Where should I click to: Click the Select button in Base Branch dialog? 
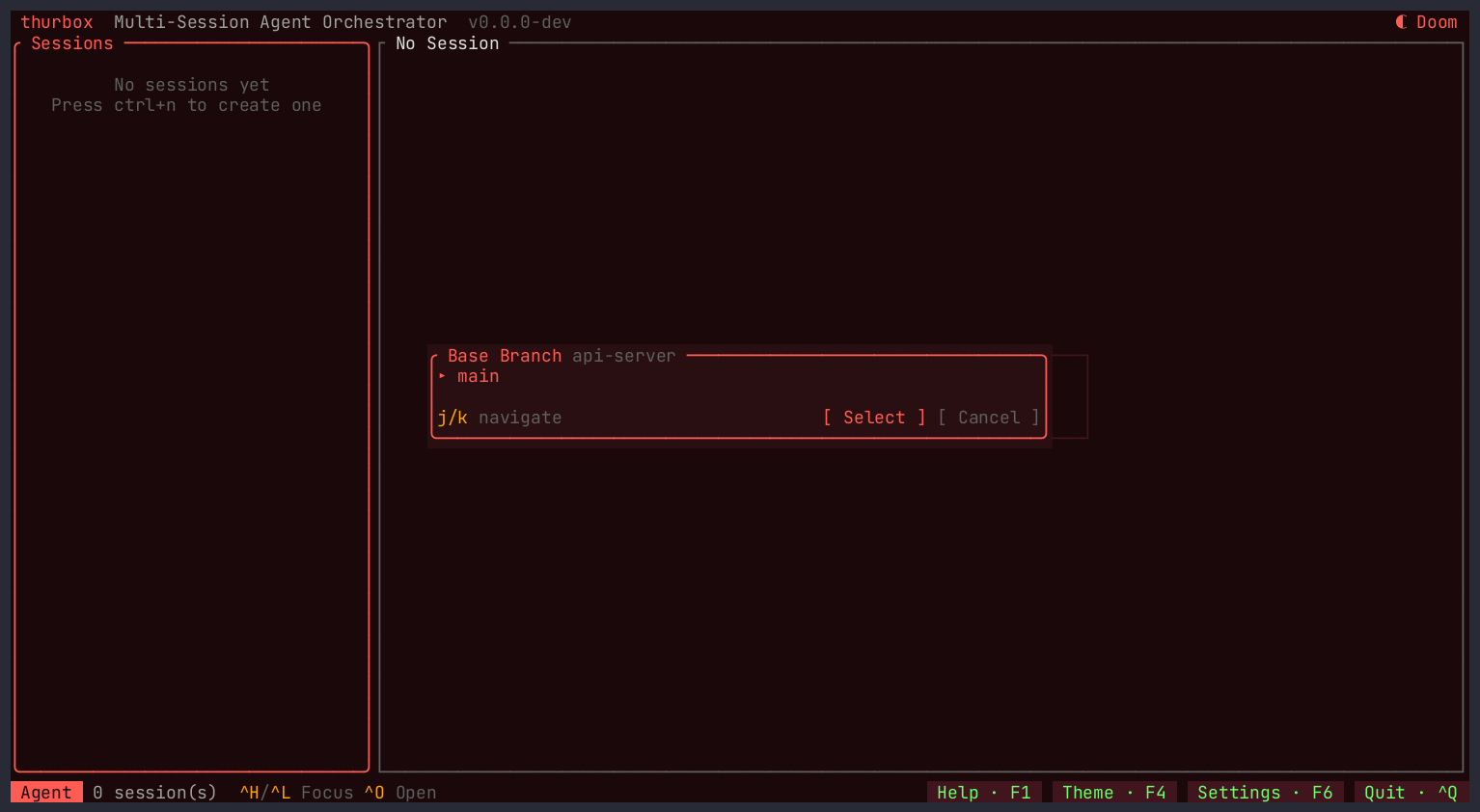tap(874, 418)
